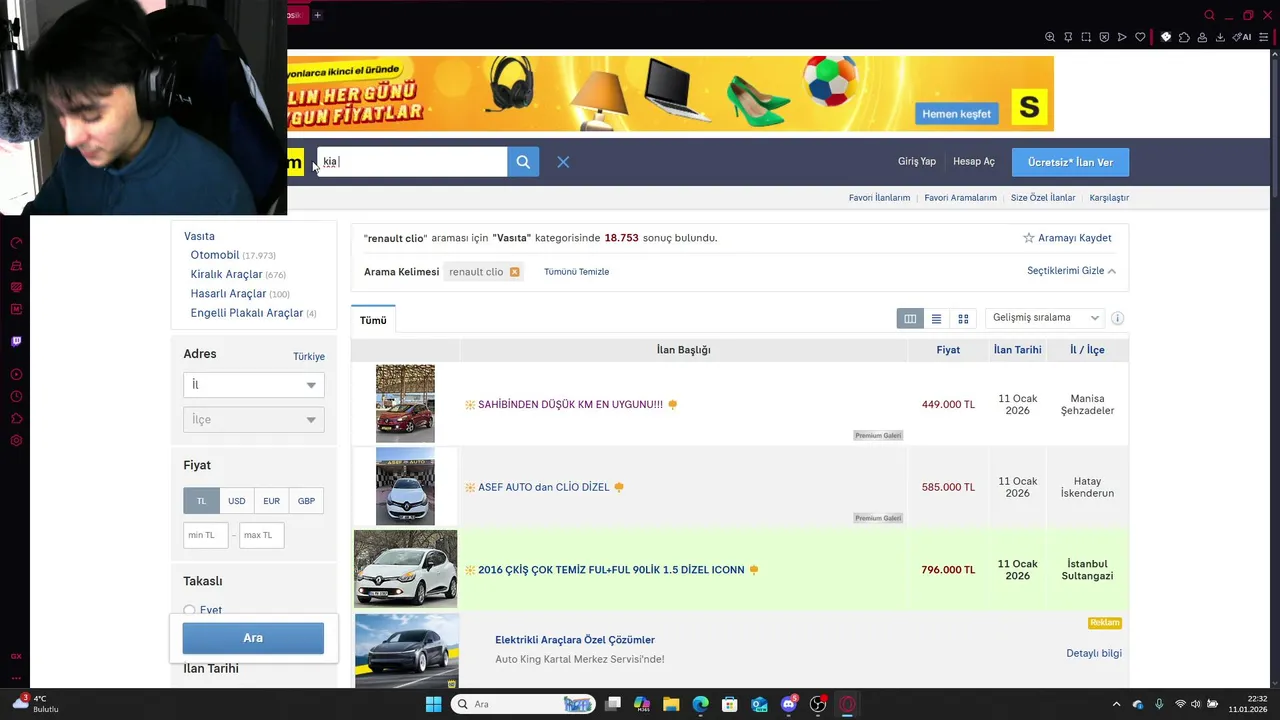Viewport: 1280px width, 720px height.
Task: Collapse filters via Seçtiklerimi Gizle
Action: click(1071, 271)
